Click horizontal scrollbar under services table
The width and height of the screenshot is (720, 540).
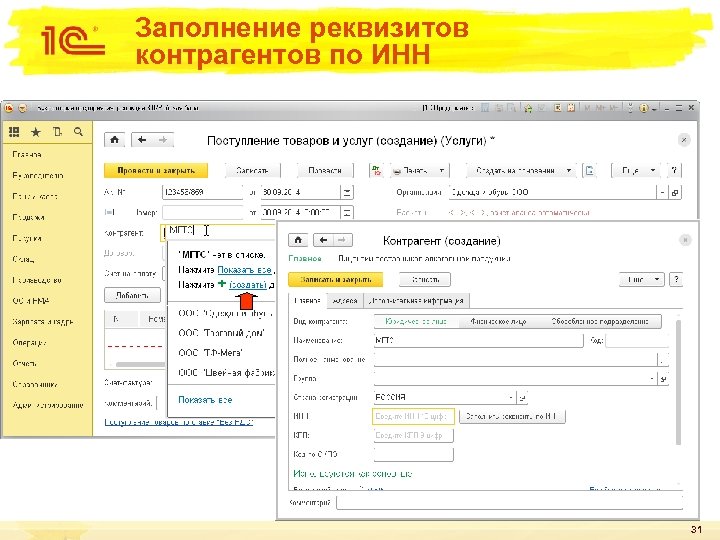pos(141,365)
